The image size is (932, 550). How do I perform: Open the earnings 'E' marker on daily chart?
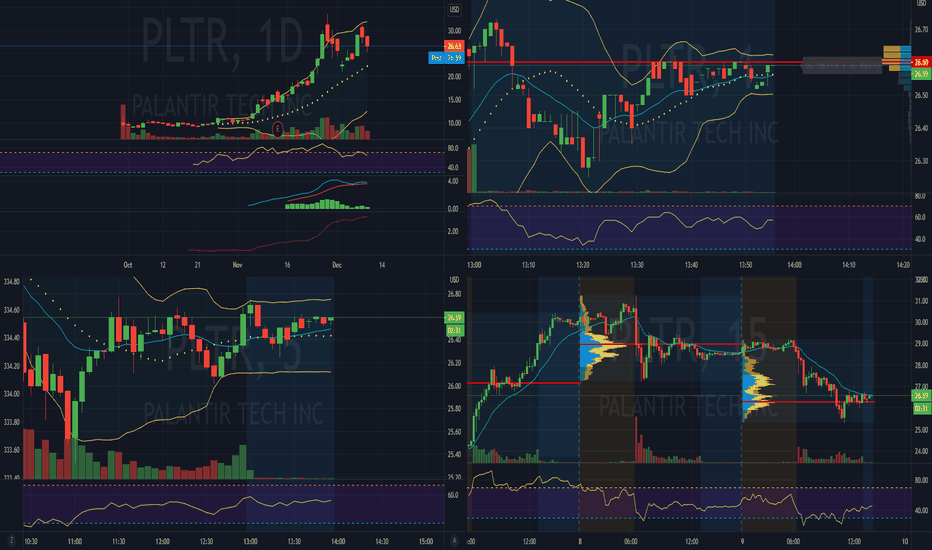pyautogui.click(x=277, y=128)
